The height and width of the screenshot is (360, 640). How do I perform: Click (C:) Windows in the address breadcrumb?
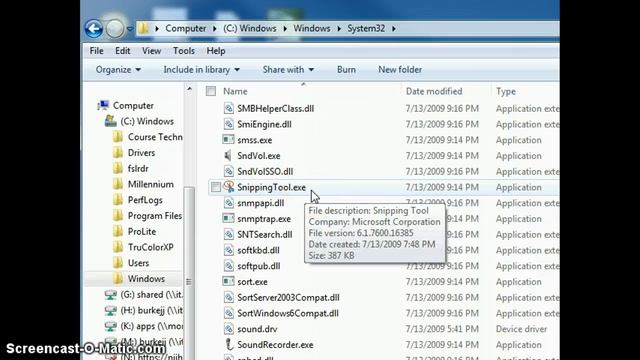click(249, 28)
